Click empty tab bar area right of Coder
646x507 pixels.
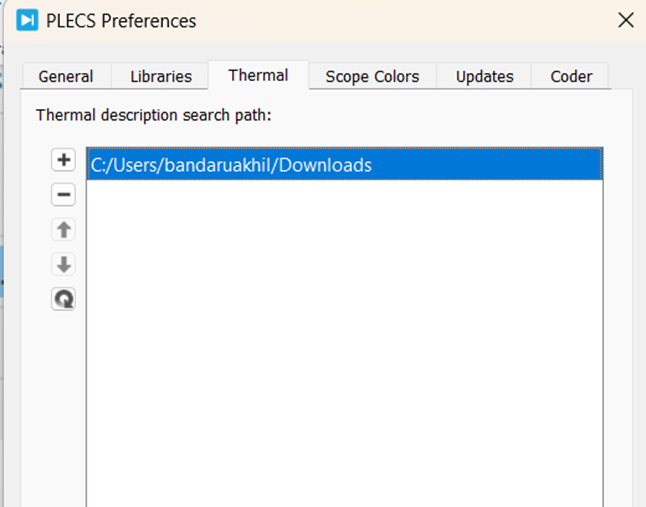tap(622, 75)
